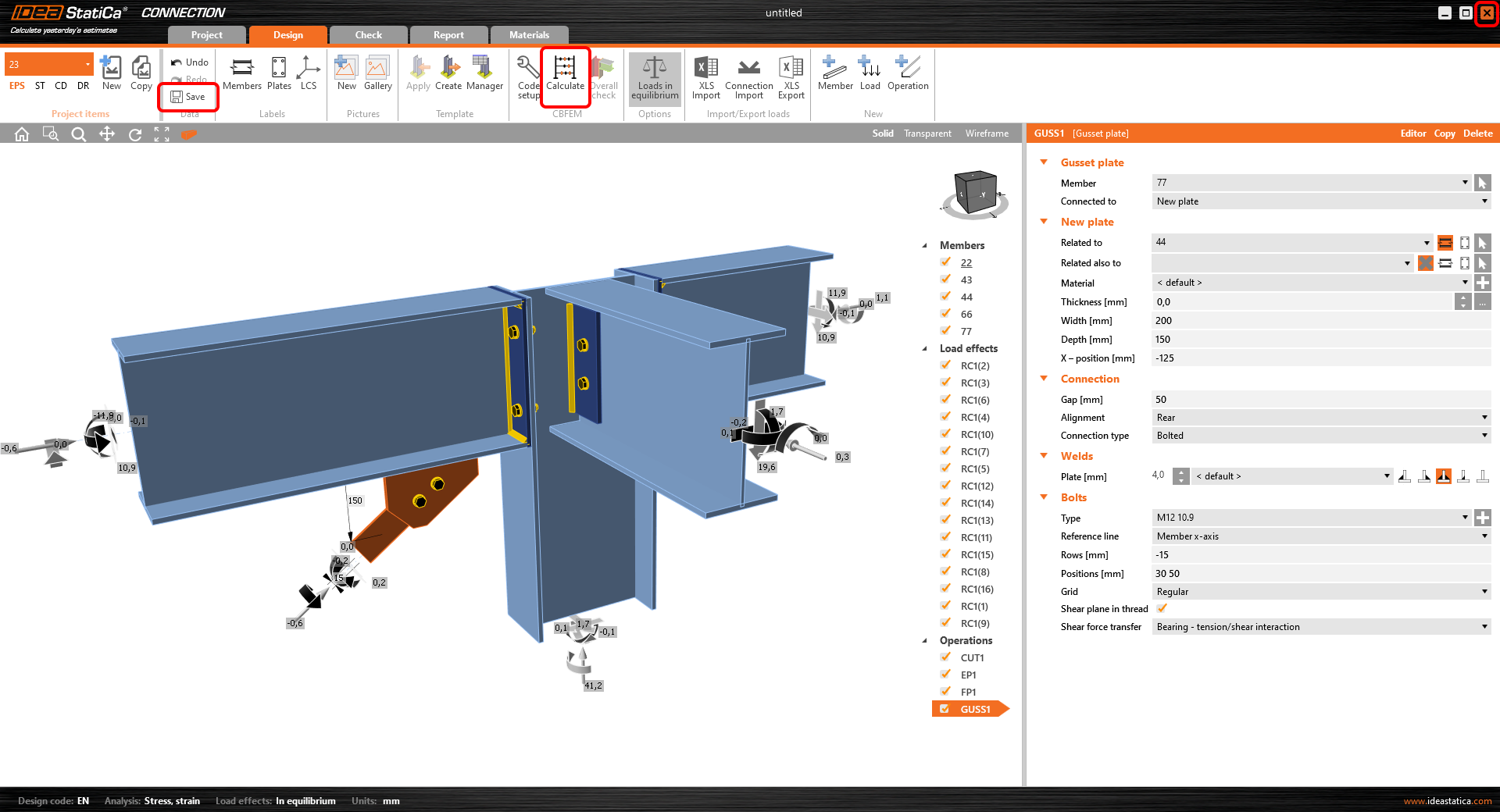Screen dimensions: 1500x812
Task: Add a new Member
Action: (834, 74)
